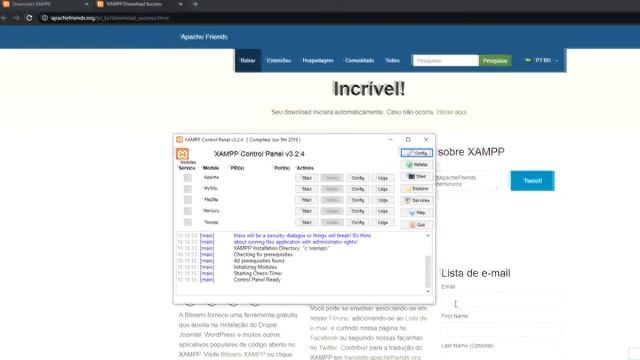
Task: Quit the XAMPP control panel
Action: (416, 225)
